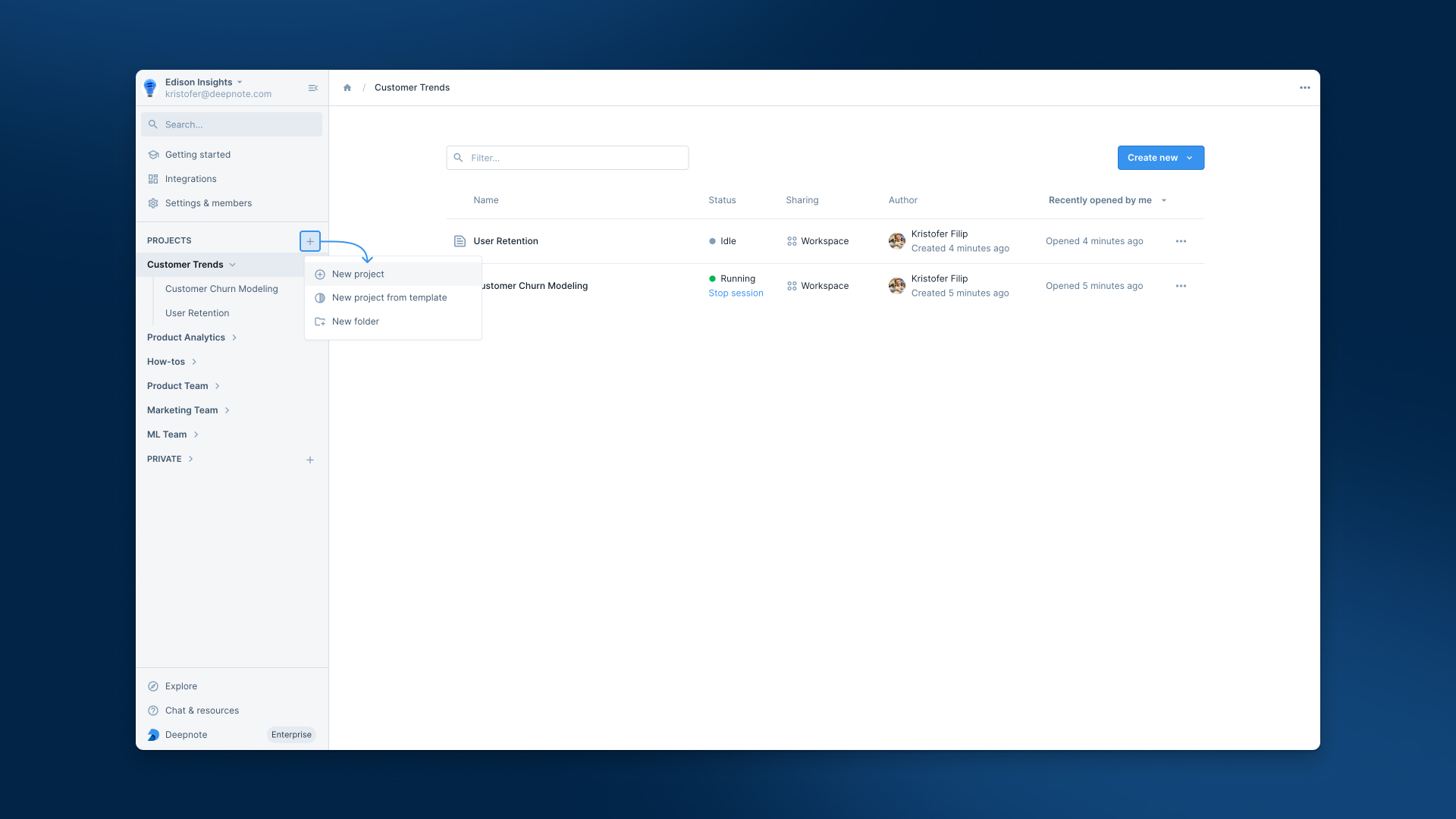Open the Create new dropdown

pyautogui.click(x=1160, y=158)
